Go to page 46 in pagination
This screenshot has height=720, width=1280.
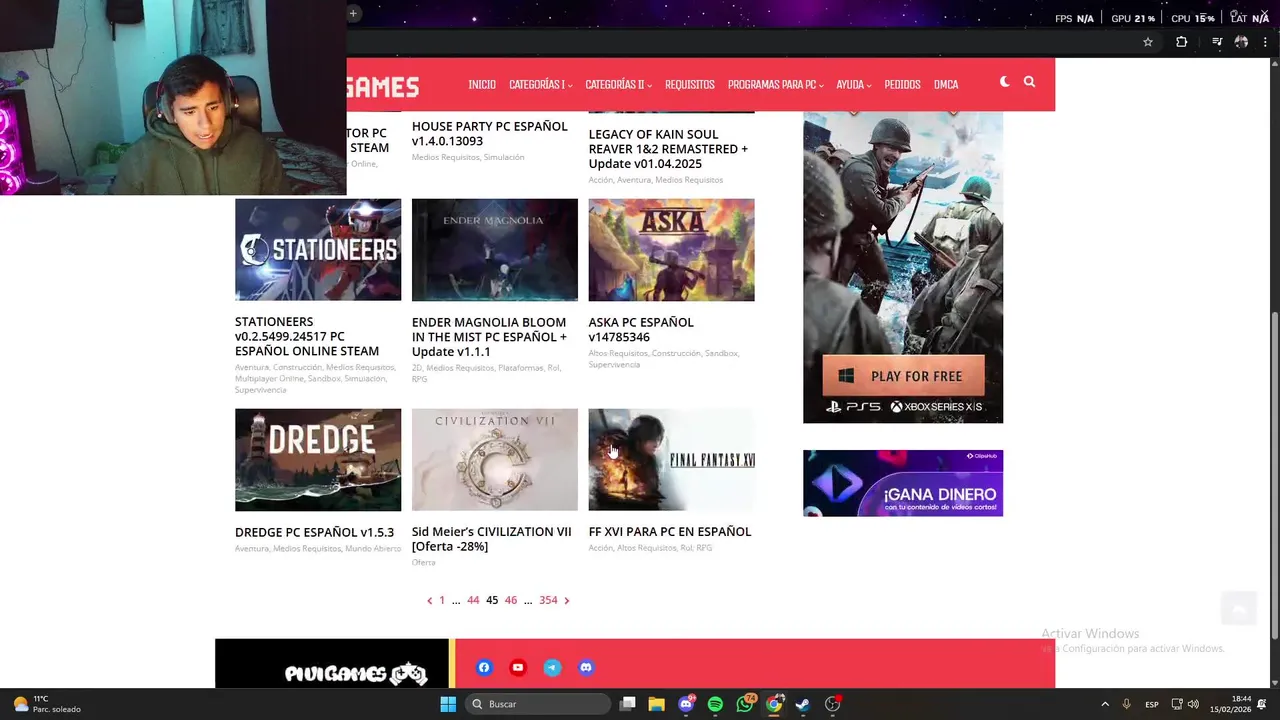[x=511, y=600]
